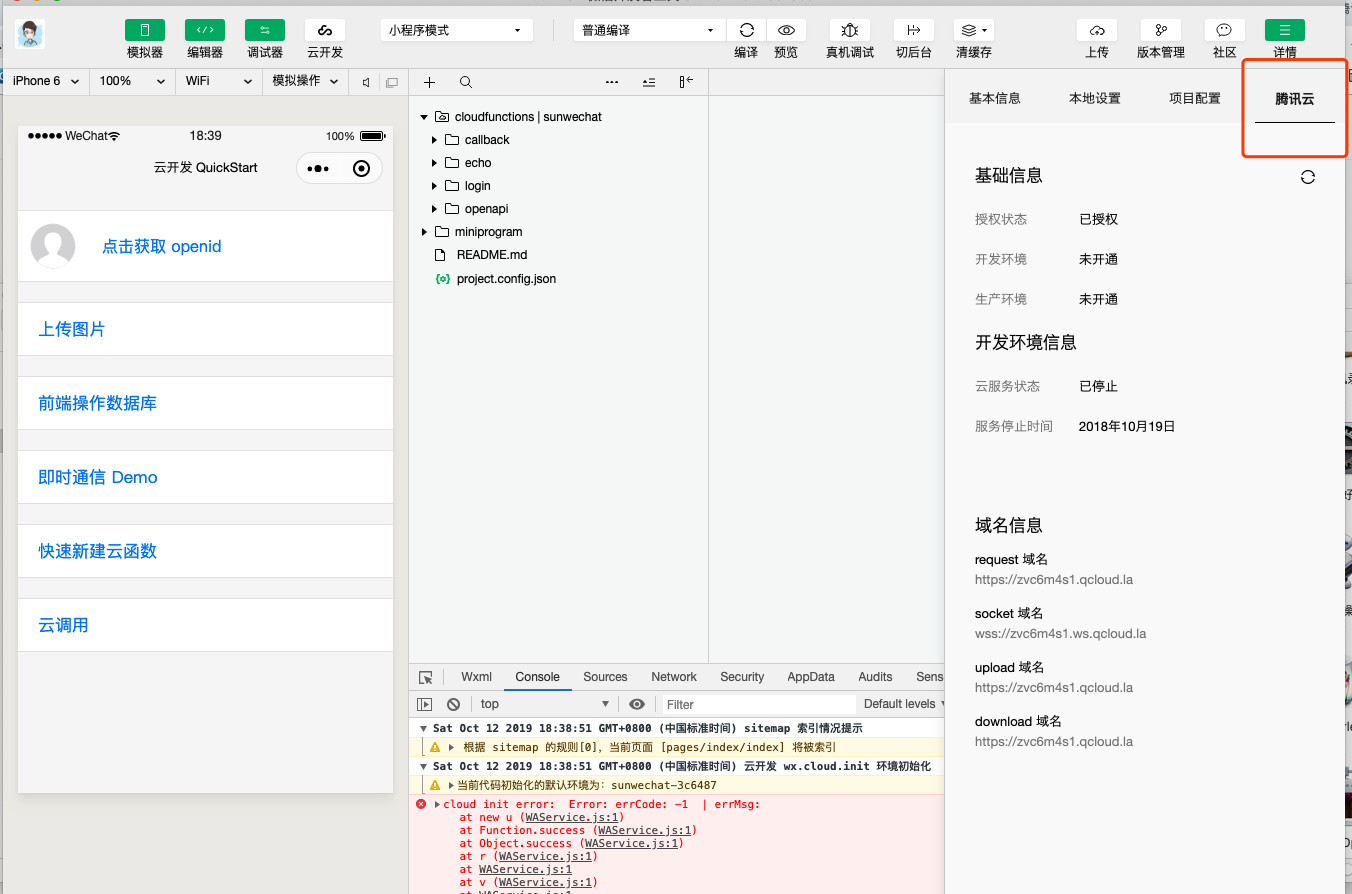Click the 详情 details button
Screen dimensions: 1352x894
tap(1285, 30)
